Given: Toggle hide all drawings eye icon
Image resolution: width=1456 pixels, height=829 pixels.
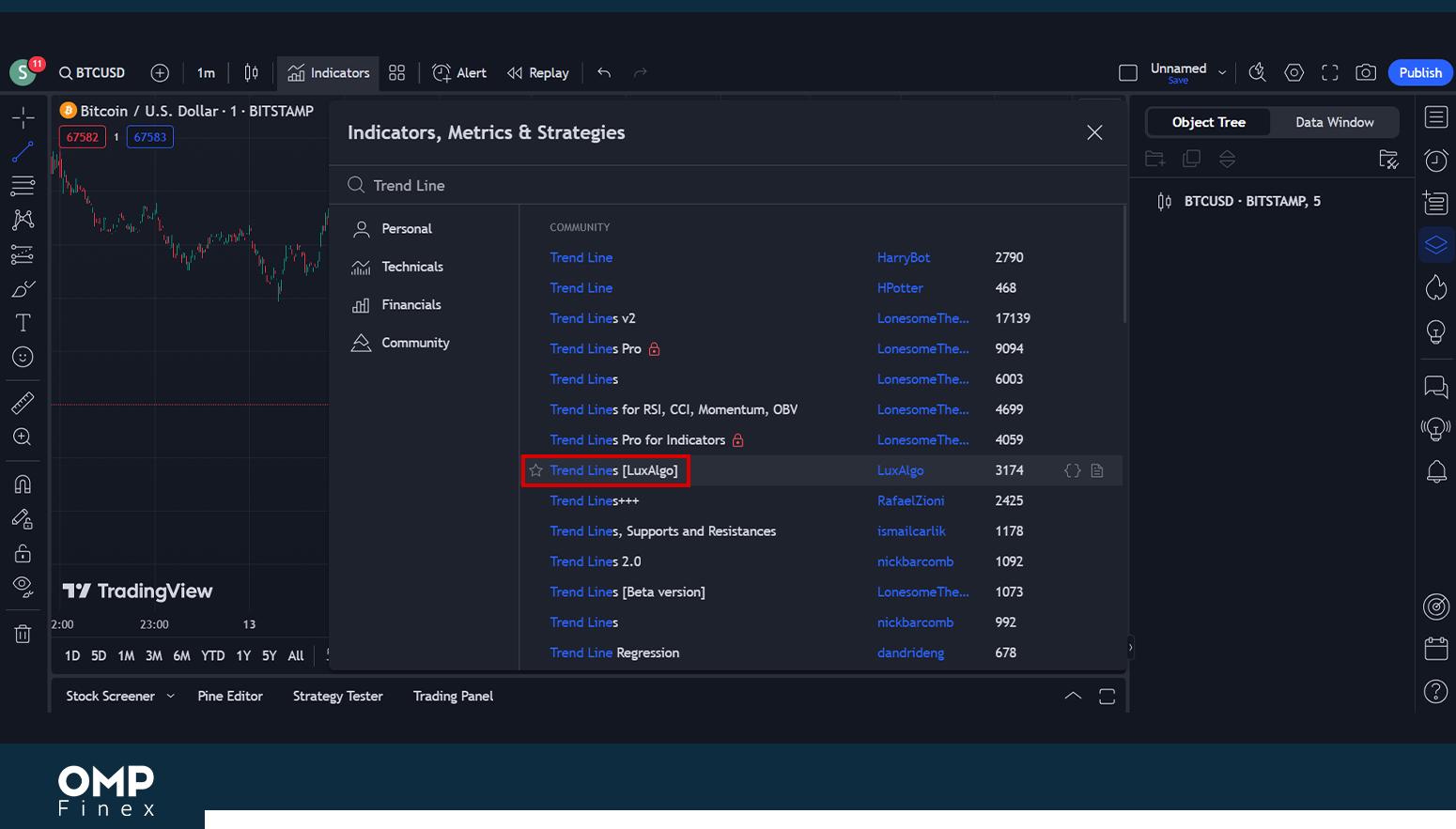Looking at the screenshot, I should click(23, 587).
